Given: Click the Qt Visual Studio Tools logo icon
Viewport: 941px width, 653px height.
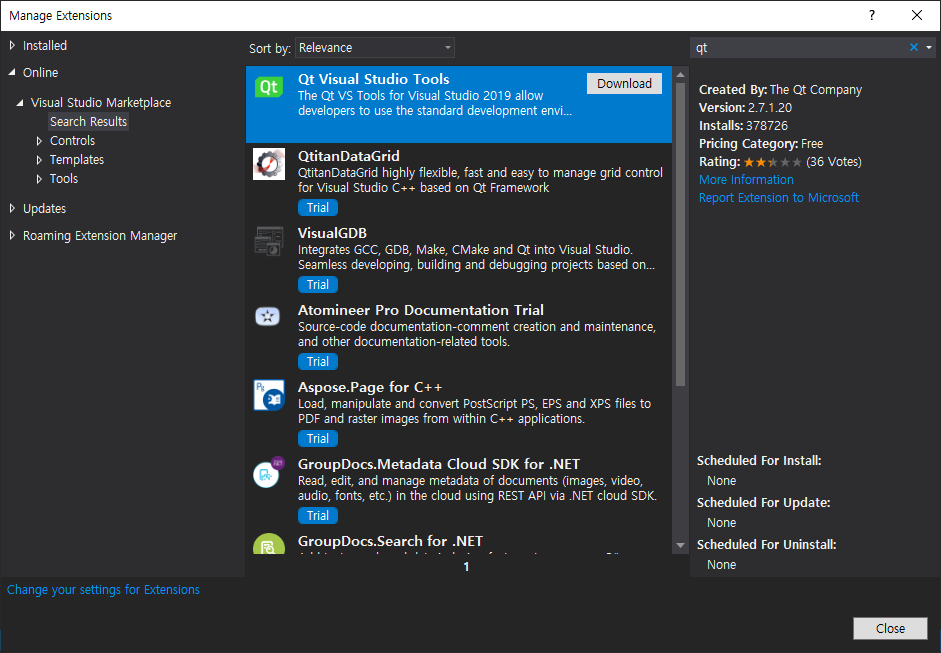Looking at the screenshot, I should point(268,88).
